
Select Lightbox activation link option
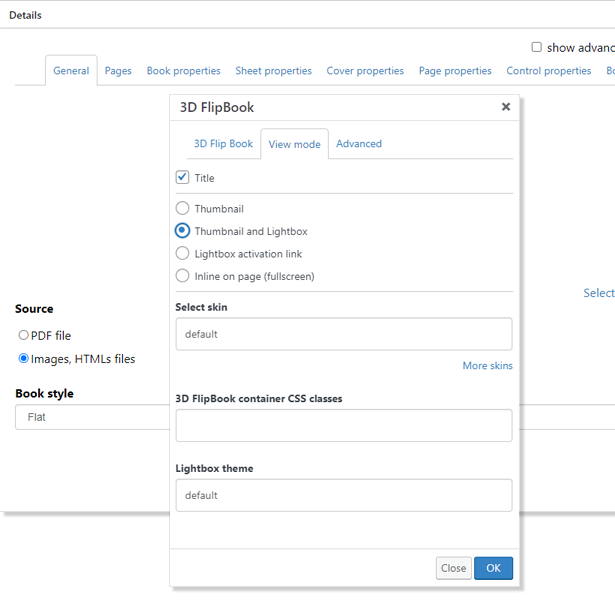click(x=182, y=254)
